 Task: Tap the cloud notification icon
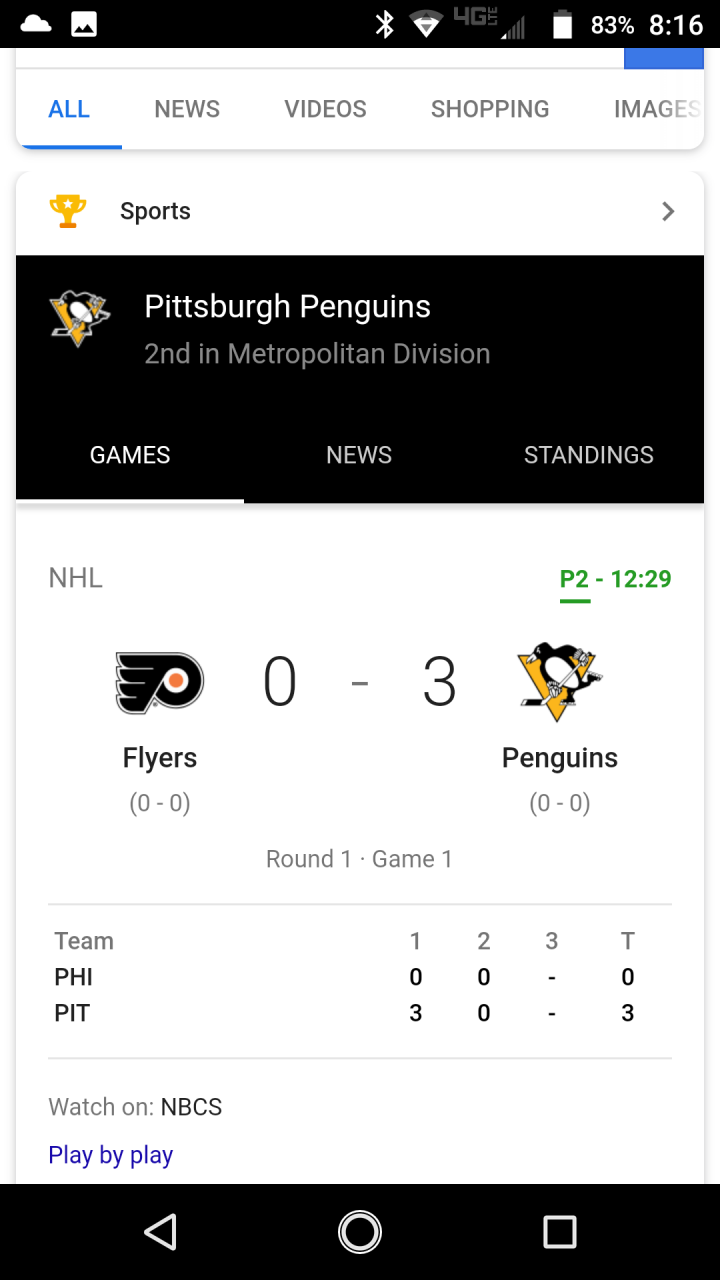(35, 24)
